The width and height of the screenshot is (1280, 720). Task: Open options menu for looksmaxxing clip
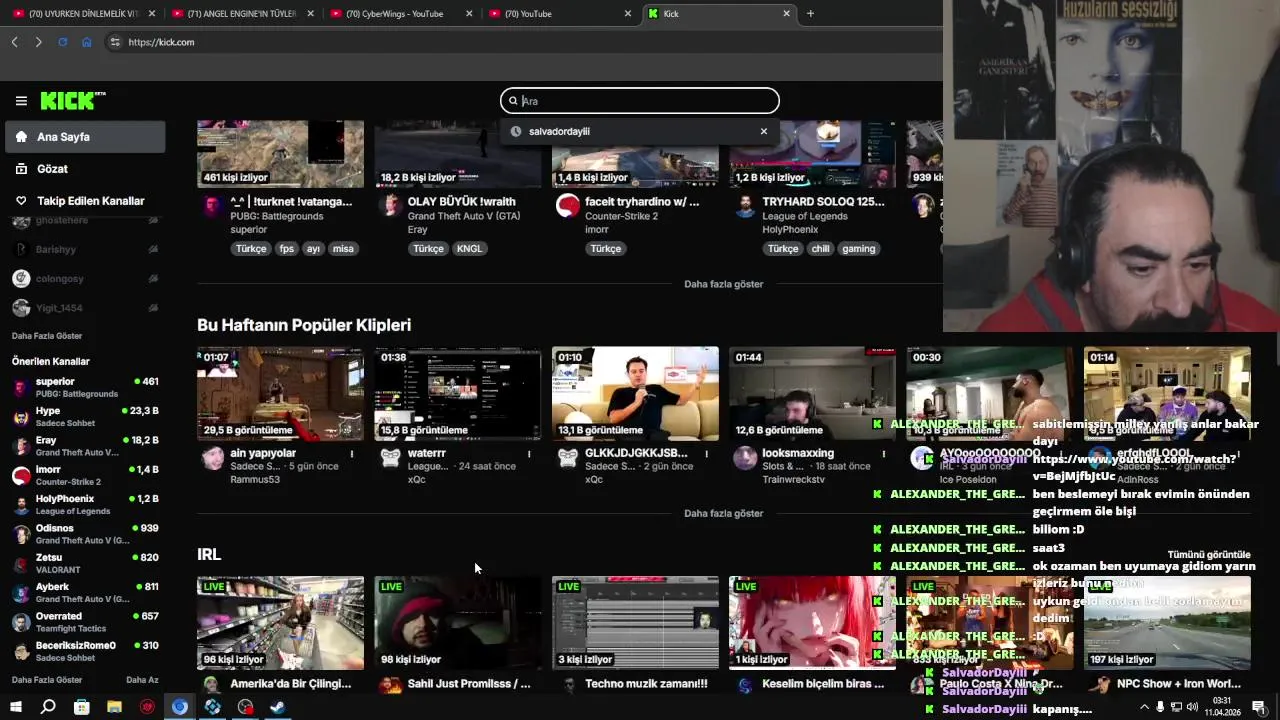(884, 454)
